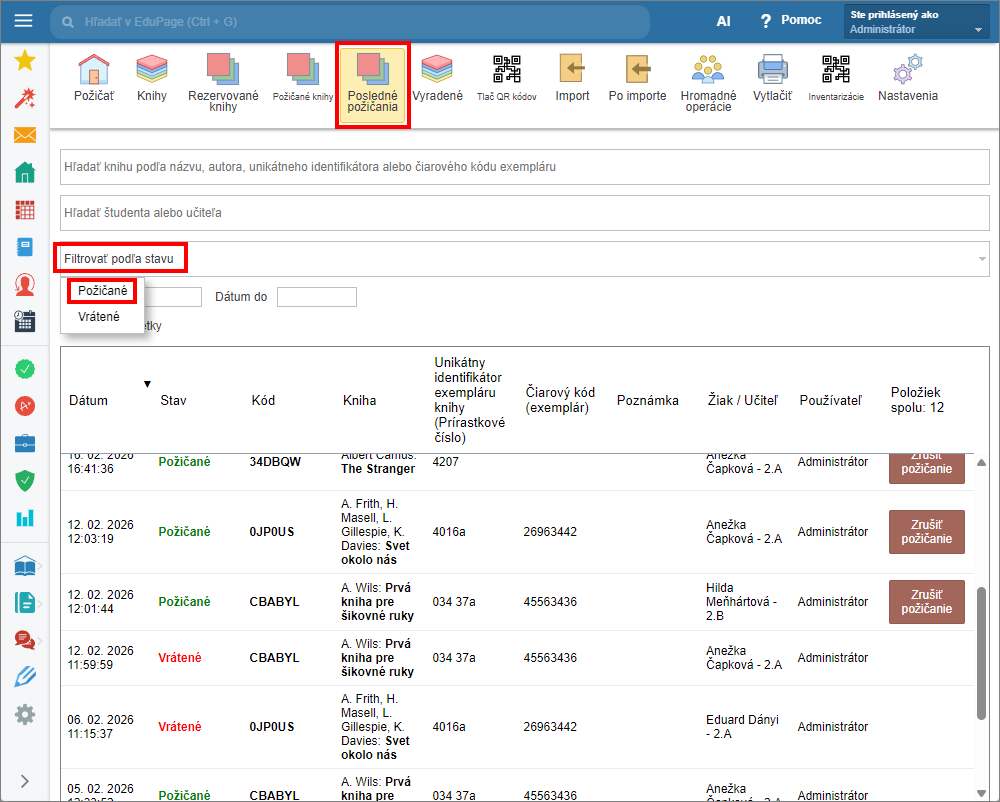Click the envelope messages icon in sidebar
Viewport: 1000px width, 802px height.
point(25,135)
